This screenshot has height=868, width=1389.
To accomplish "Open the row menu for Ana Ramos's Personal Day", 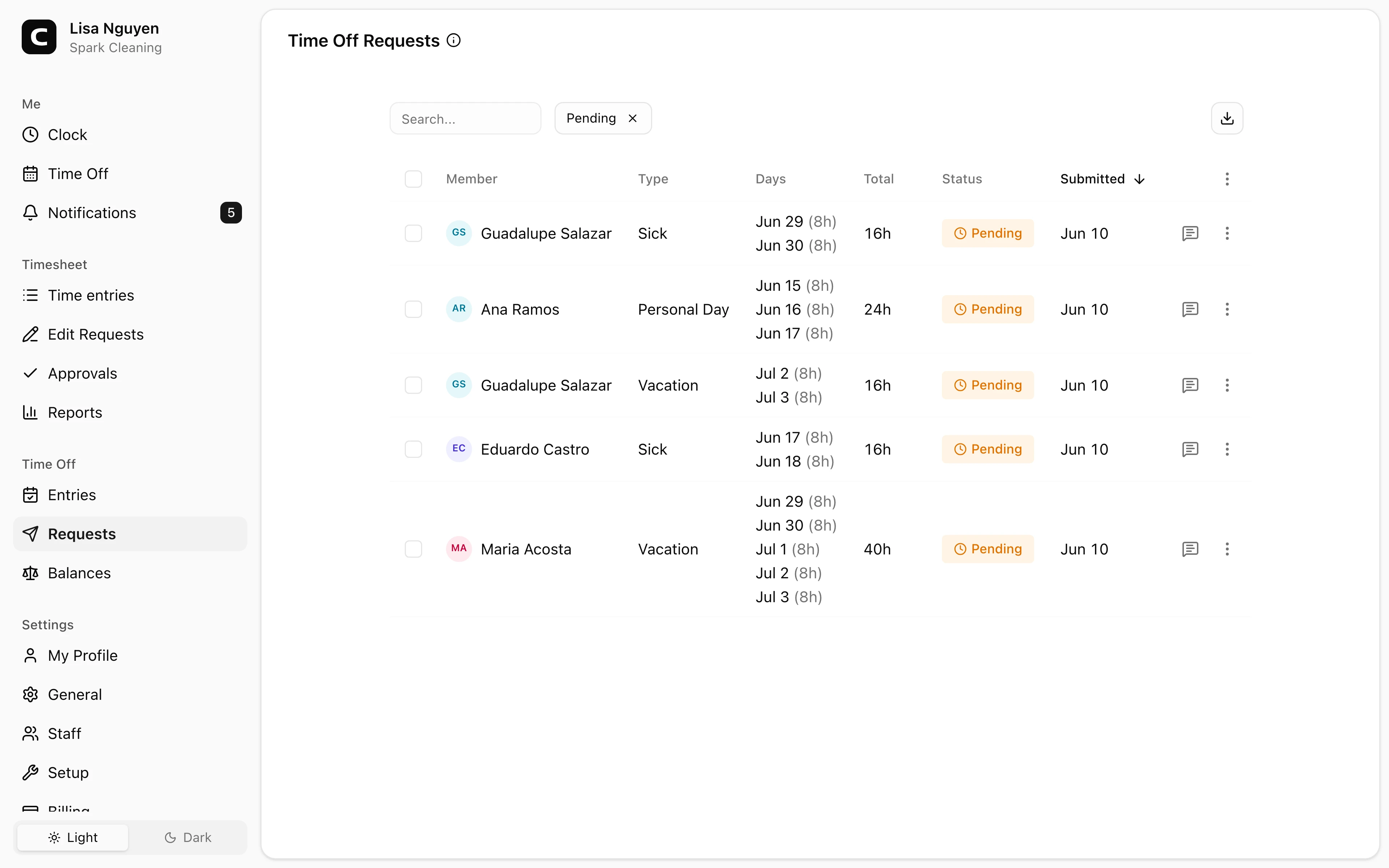I will pyautogui.click(x=1227, y=310).
